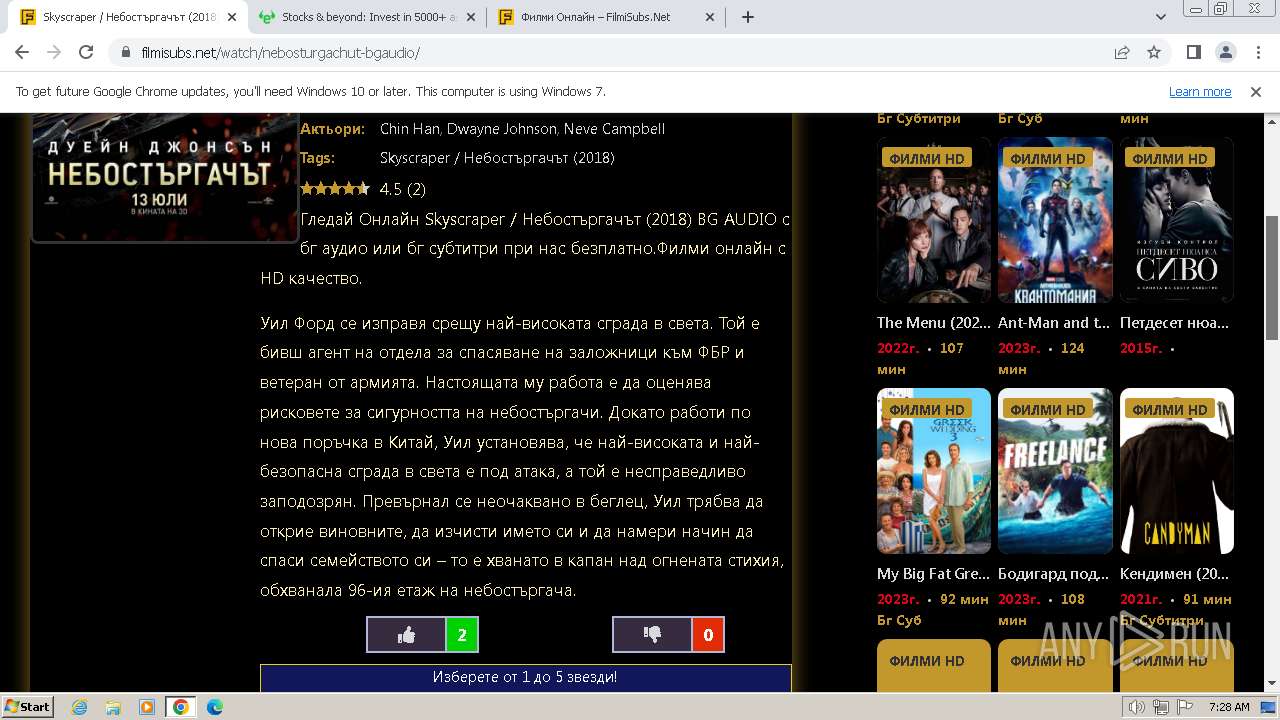Open actor link Neve Campbell

tap(614, 129)
